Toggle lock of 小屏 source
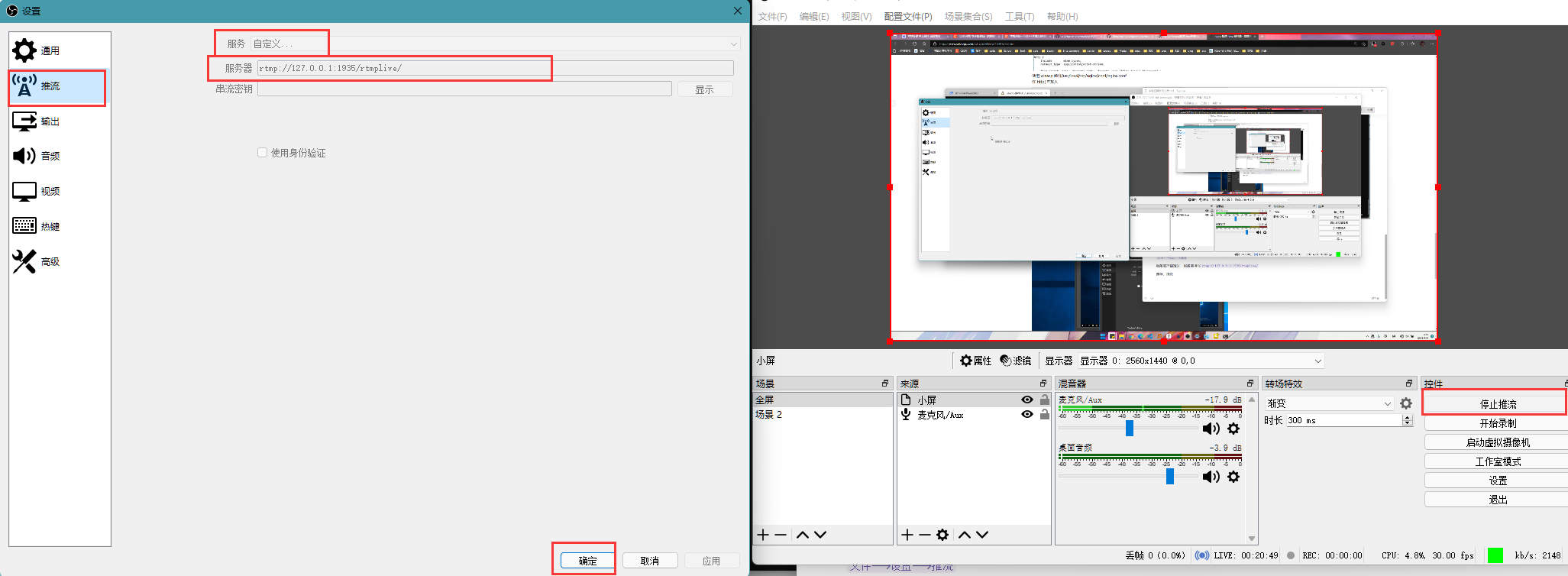The height and width of the screenshot is (576, 1568). (x=1045, y=400)
